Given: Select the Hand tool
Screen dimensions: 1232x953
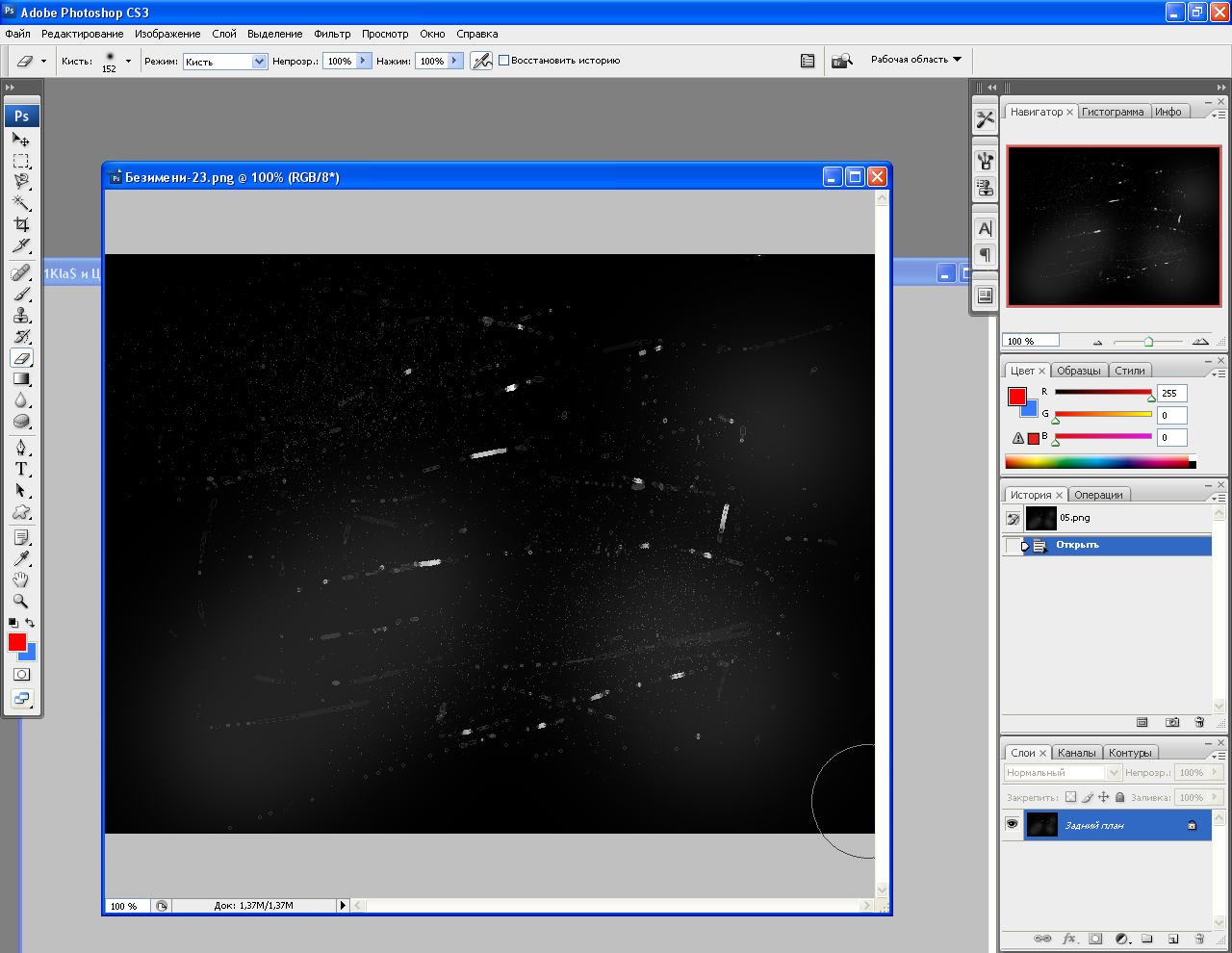Looking at the screenshot, I should [21, 580].
